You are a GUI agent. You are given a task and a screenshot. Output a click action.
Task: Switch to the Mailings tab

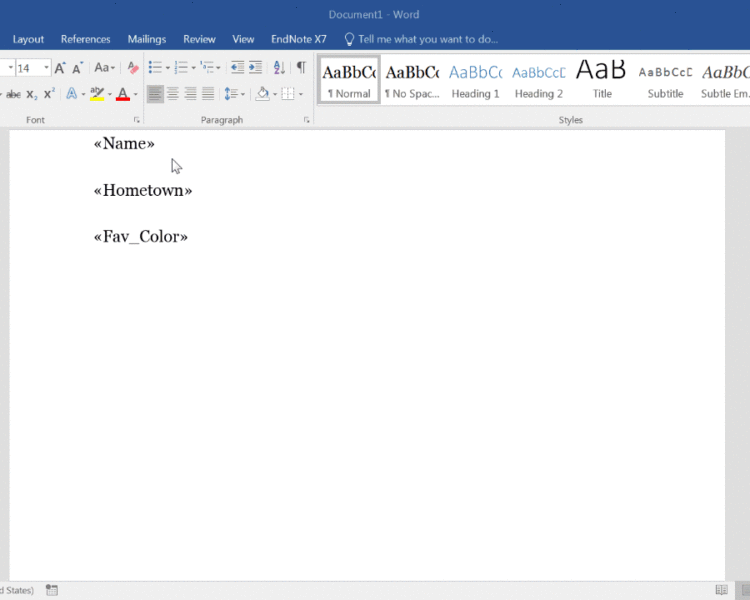pyautogui.click(x=147, y=39)
